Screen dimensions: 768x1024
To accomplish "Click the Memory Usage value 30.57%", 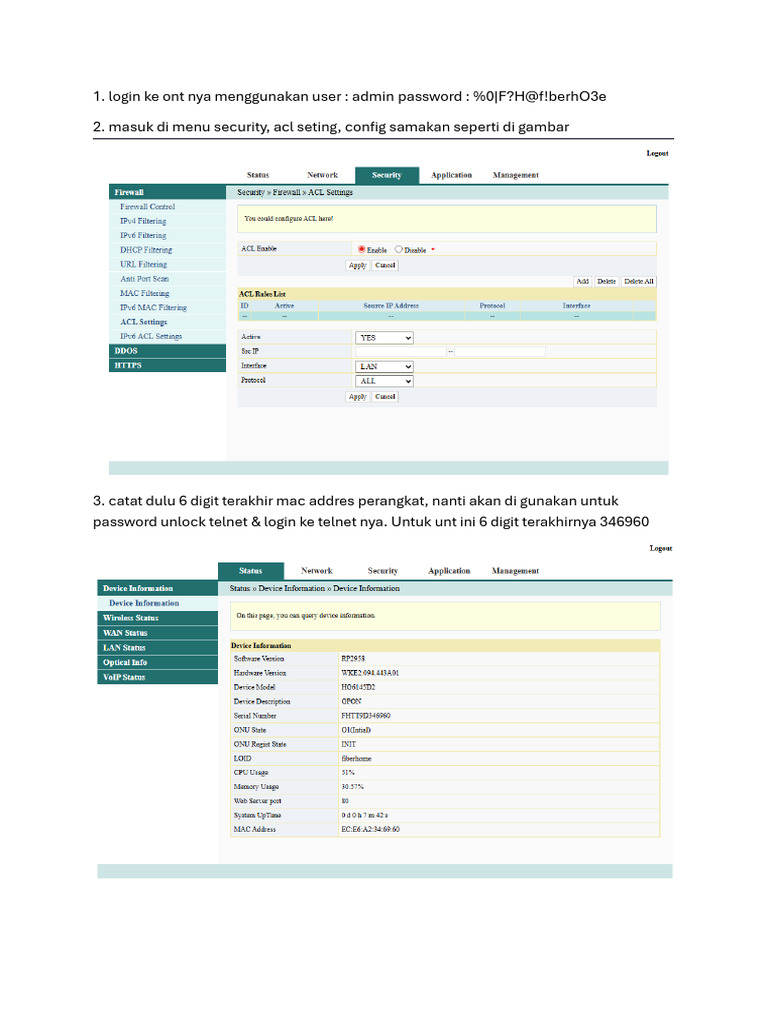I will [353, 787].
